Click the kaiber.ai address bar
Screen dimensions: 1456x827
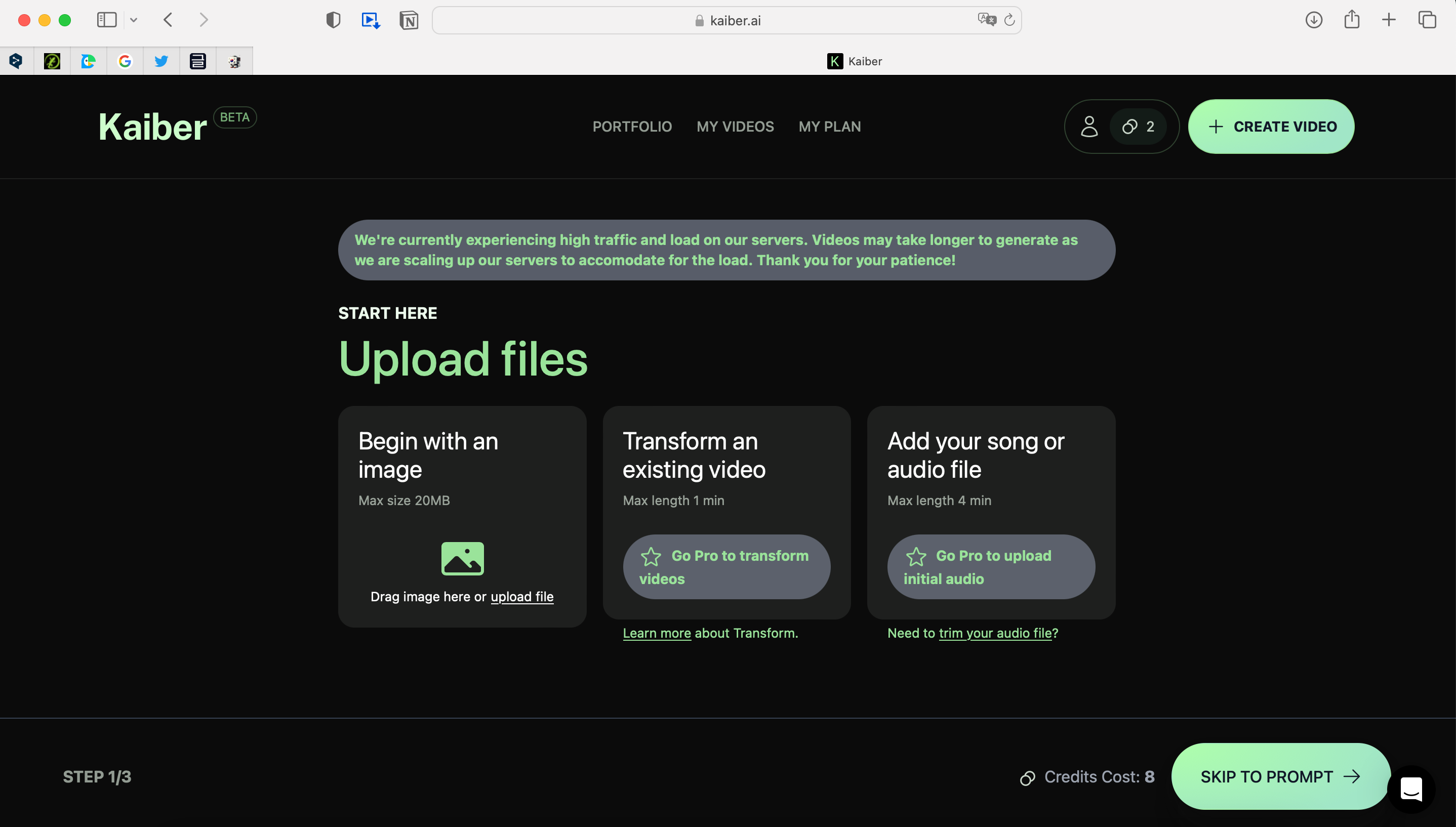click(727, 20)
